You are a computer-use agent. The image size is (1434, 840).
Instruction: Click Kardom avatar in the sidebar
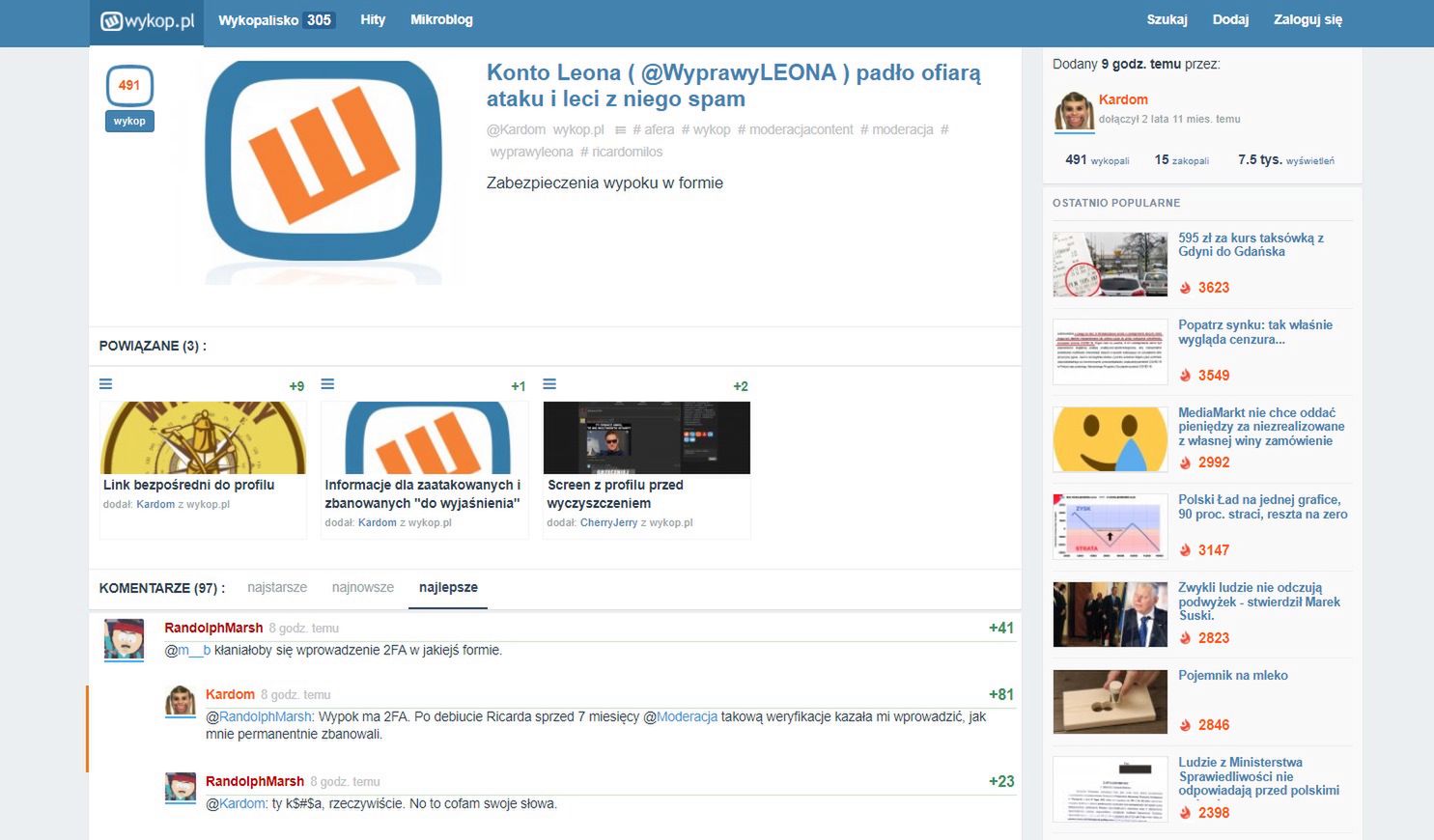(1073, 112)
